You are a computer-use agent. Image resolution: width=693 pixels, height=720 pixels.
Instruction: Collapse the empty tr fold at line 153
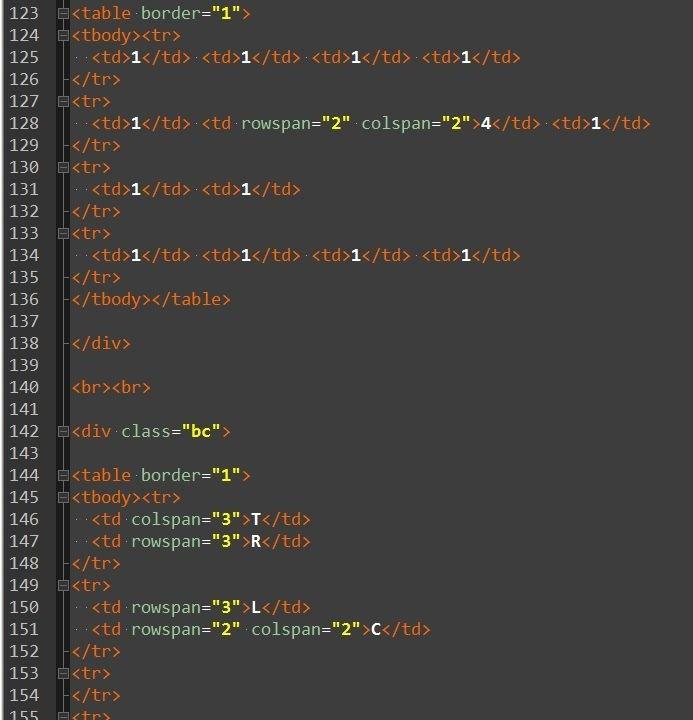coord(63,674)
